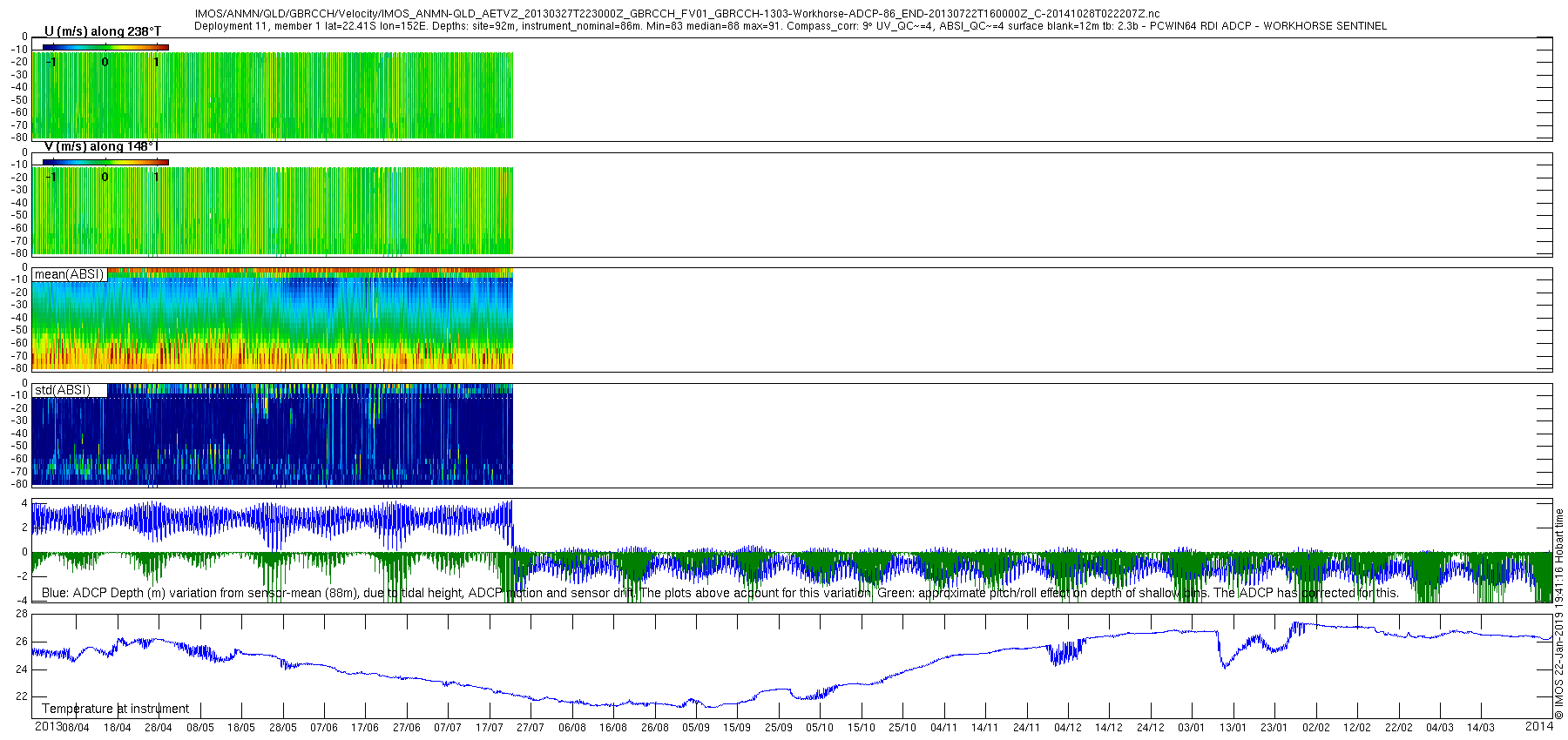Click the 14/03 date tick label
The width and height of the screenshot is (1568, 740).
(1481, 728)
